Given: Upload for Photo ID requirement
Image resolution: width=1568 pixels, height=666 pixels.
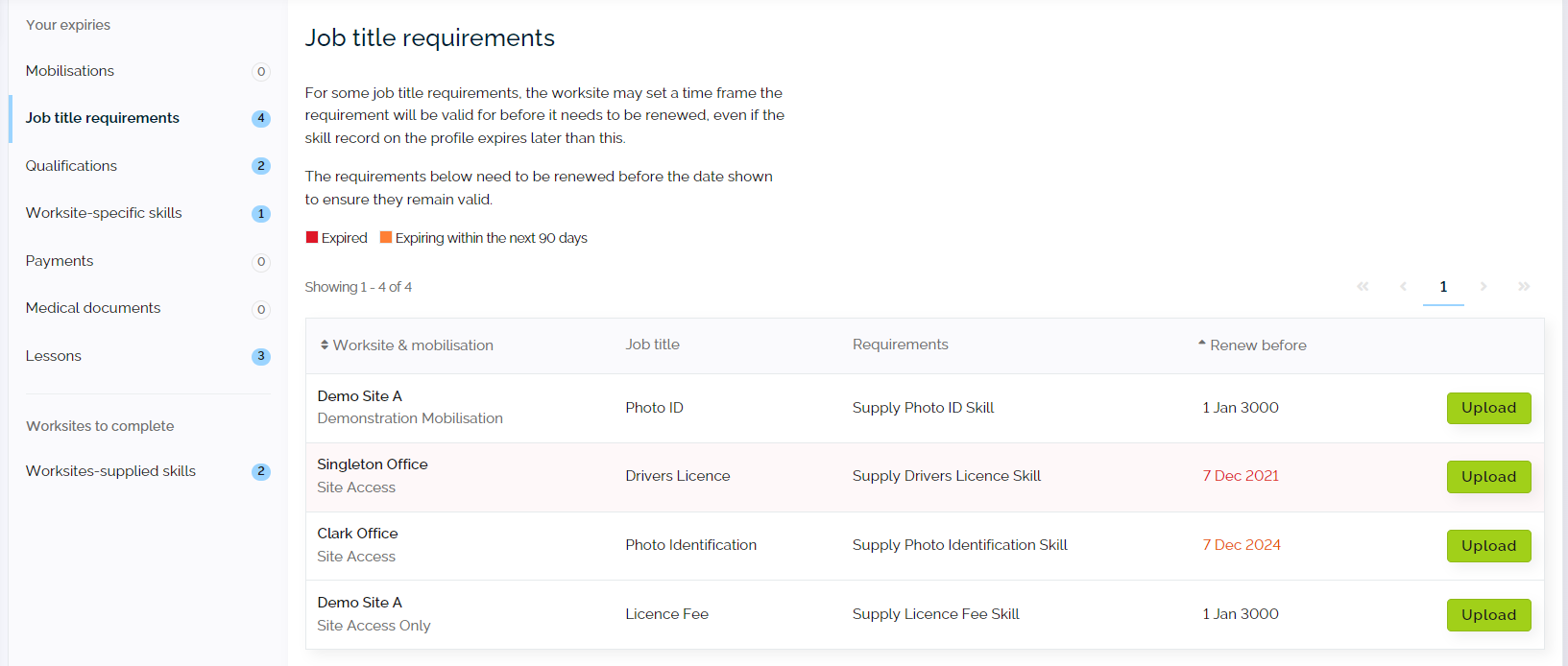Looking at the screenshot, I should (1488, 408).
